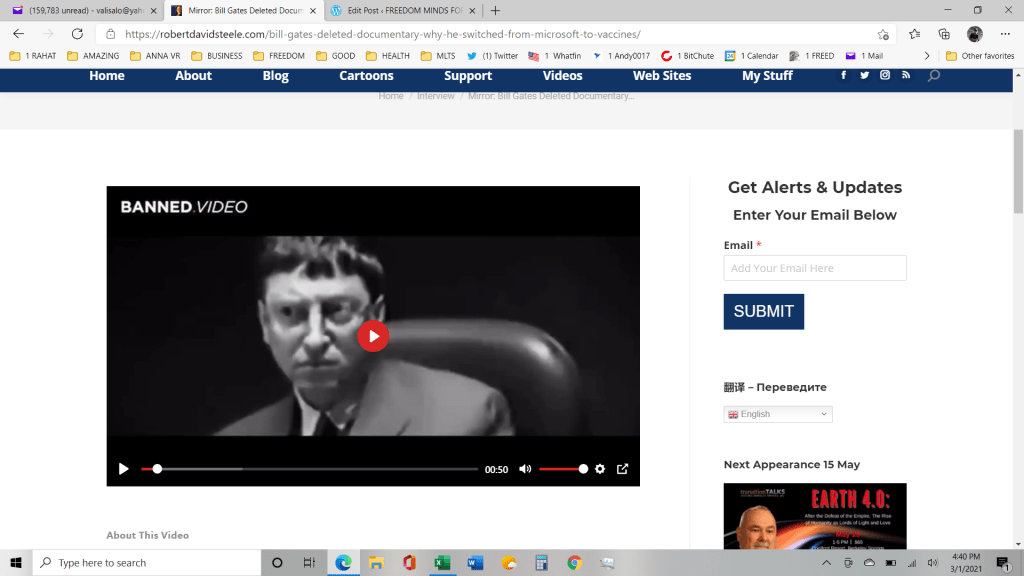Show hidden system tray icons
The image size is (1024, 576).
coord(827,563)
